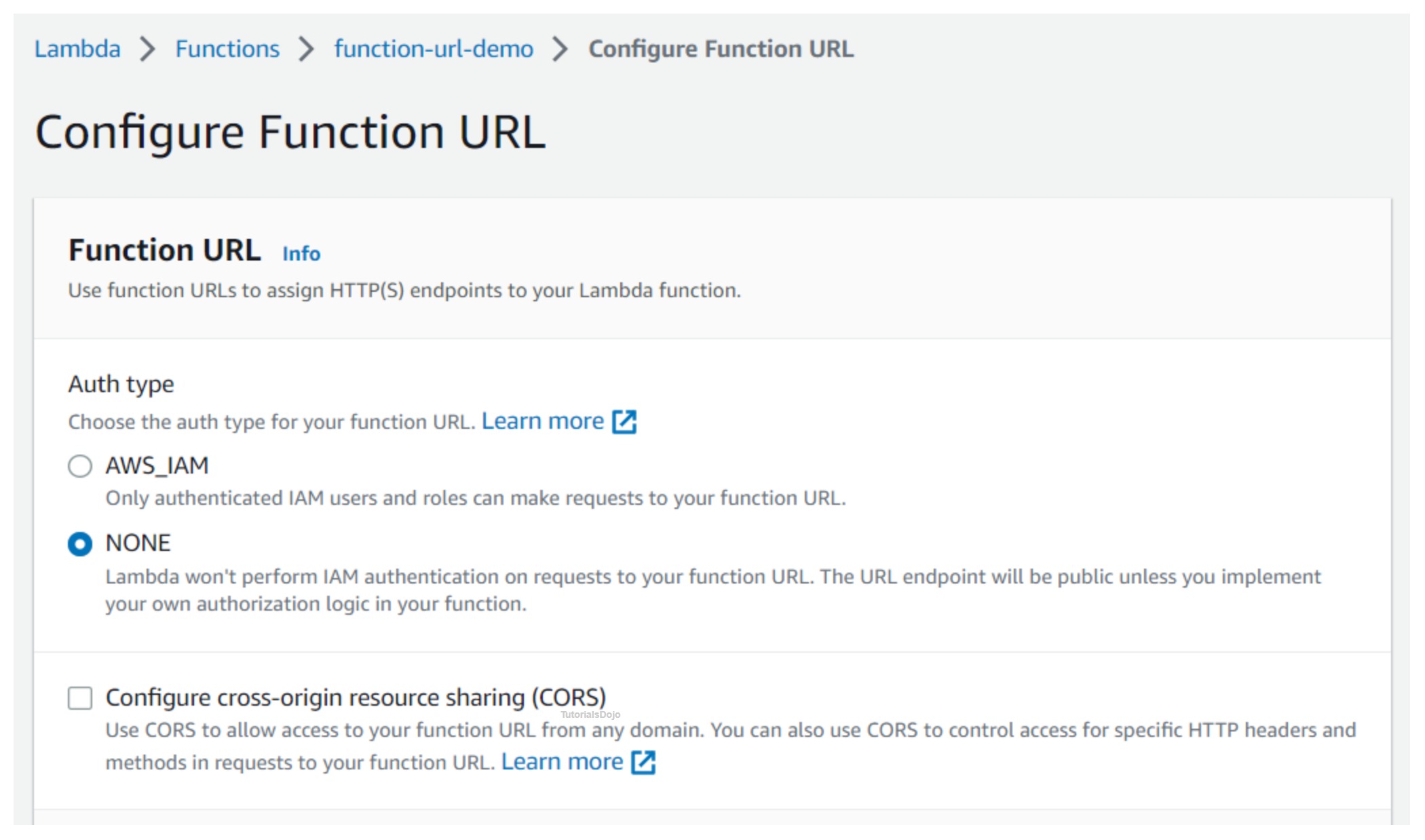Open Learn more link for auth type
Image resolution: width=1425 pixels, height=840 pixels.
click(x=542, y=421)
